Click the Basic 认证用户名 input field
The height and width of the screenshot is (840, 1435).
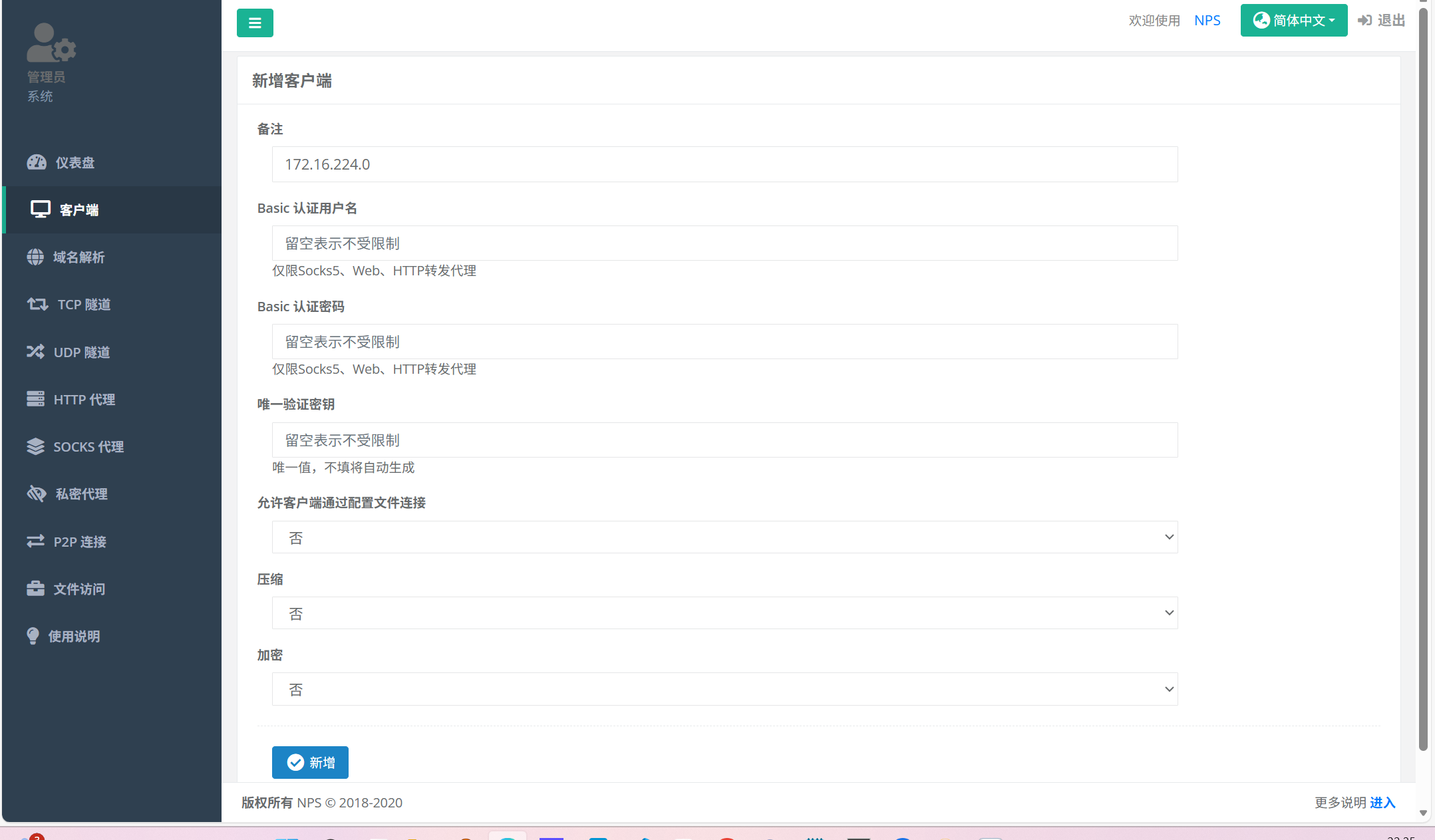coord(724,243)
